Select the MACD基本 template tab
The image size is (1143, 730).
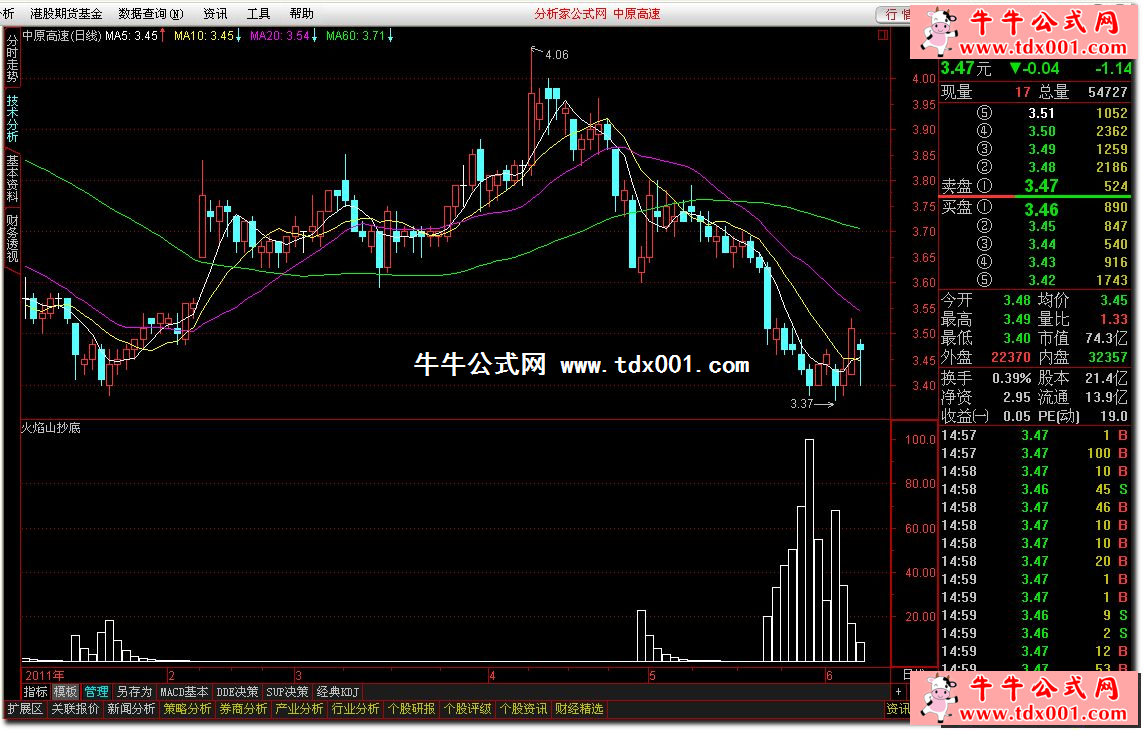tap(185, 691)
